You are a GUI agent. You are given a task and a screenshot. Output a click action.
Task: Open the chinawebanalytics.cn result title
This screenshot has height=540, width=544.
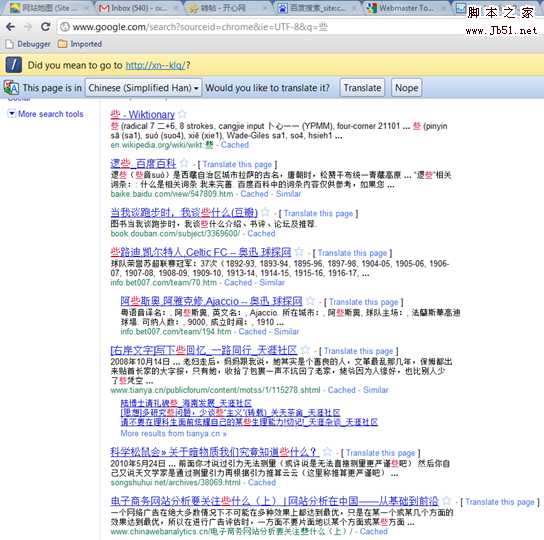[274, 501]
